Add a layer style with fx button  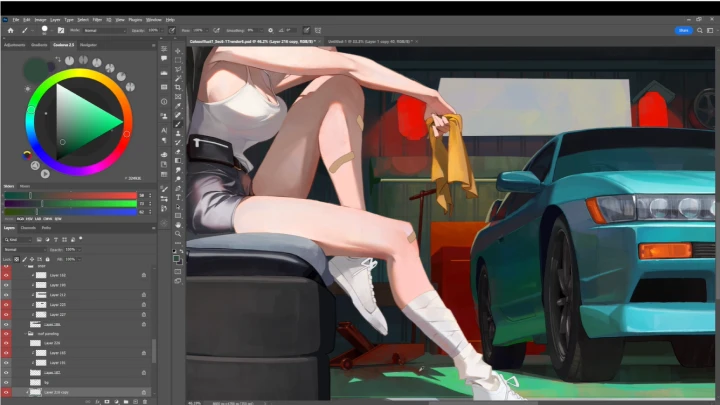tap(98, 401)
